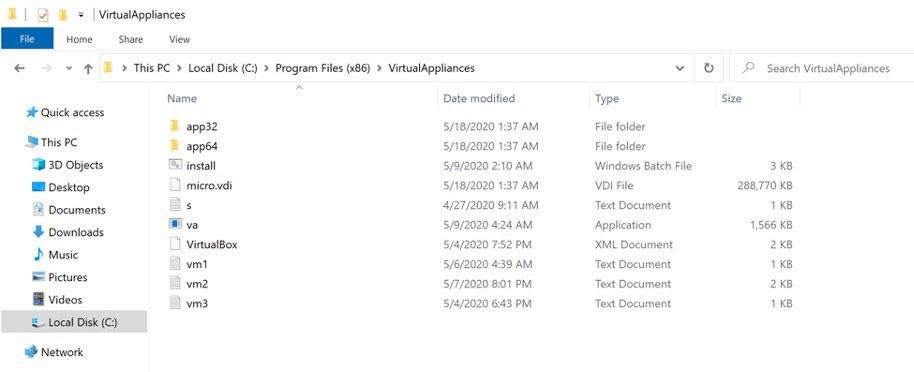Go up one folder level arrow
The image size is (914, 372).
click(88, 68)
